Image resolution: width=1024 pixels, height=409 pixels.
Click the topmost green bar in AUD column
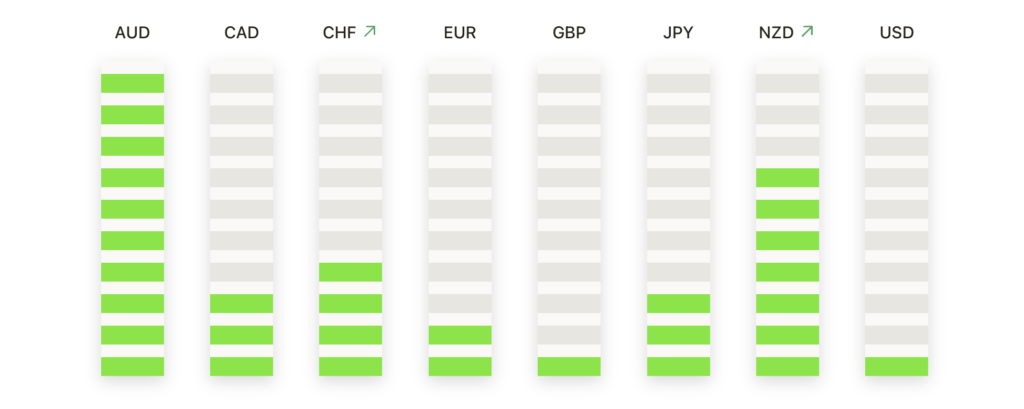132,83
